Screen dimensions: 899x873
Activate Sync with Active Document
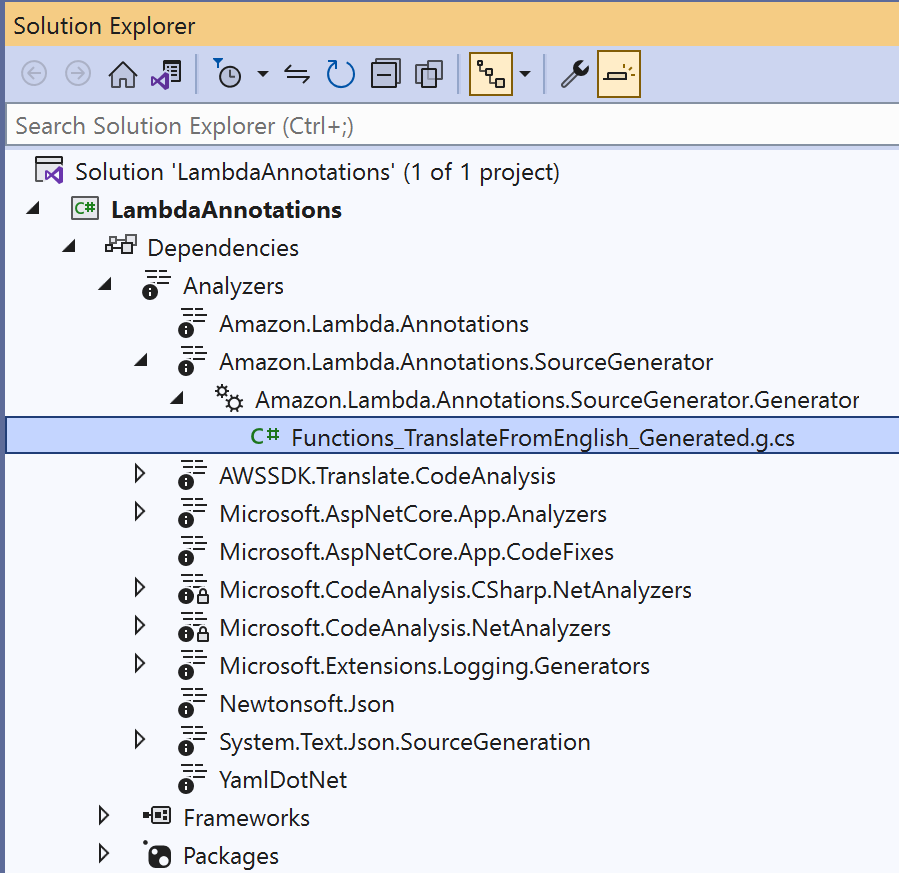297,73
